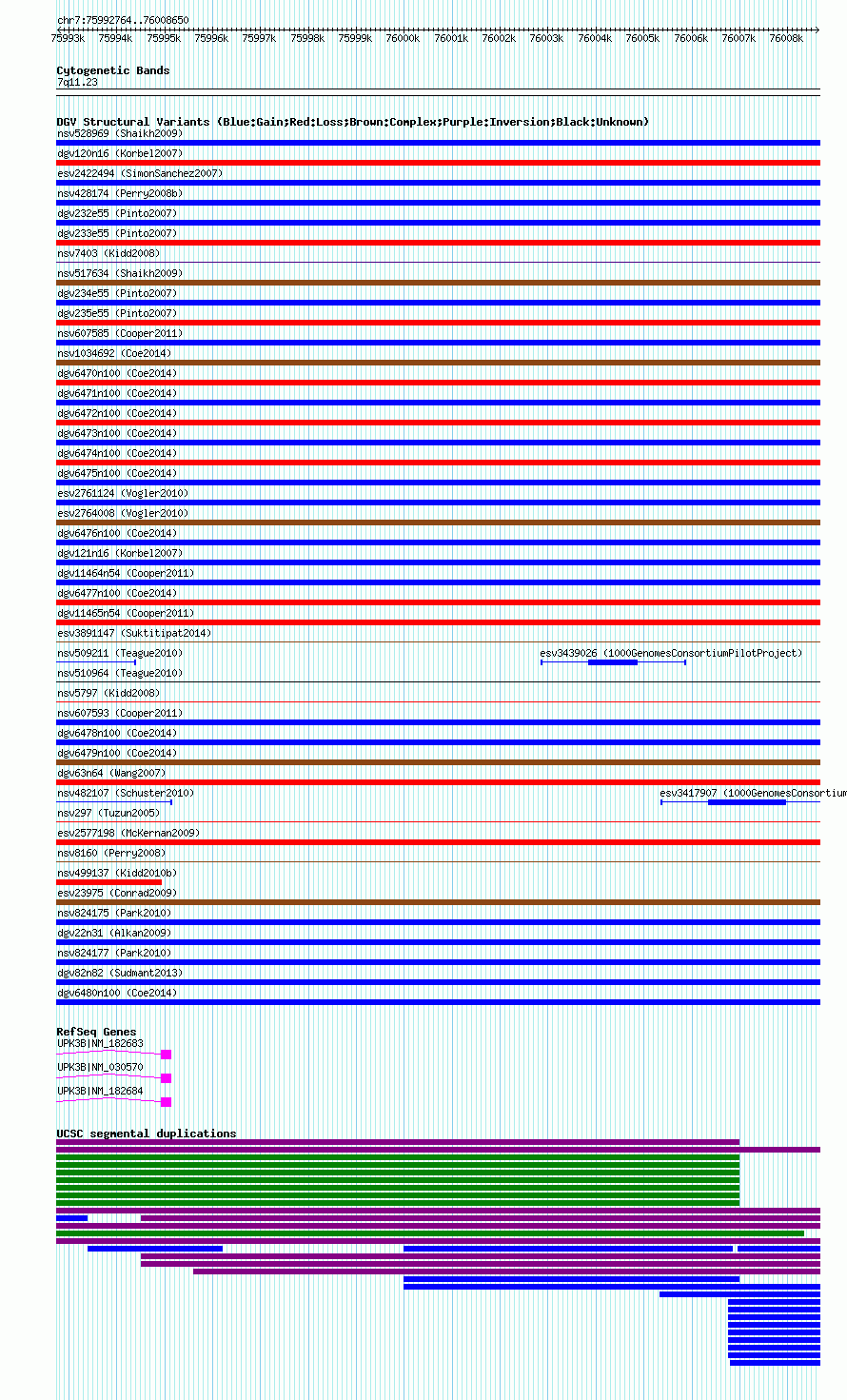Select dgv6475n100 (Coe2014) label
Viewport: 847px width, 1400px height.
click(117, 473)
